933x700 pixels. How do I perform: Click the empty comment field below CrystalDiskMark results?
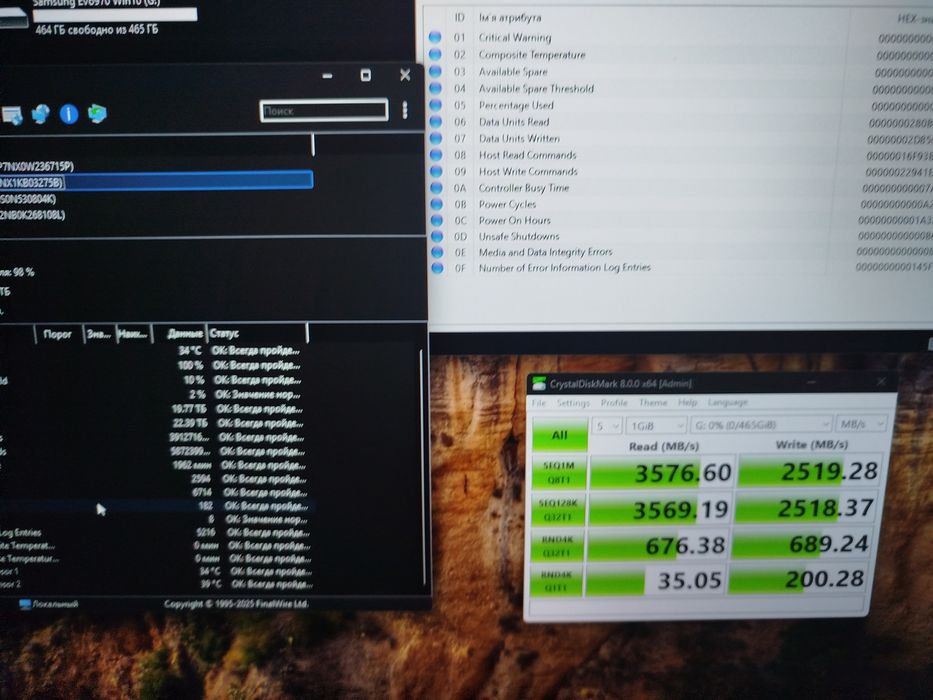point(696,606)
